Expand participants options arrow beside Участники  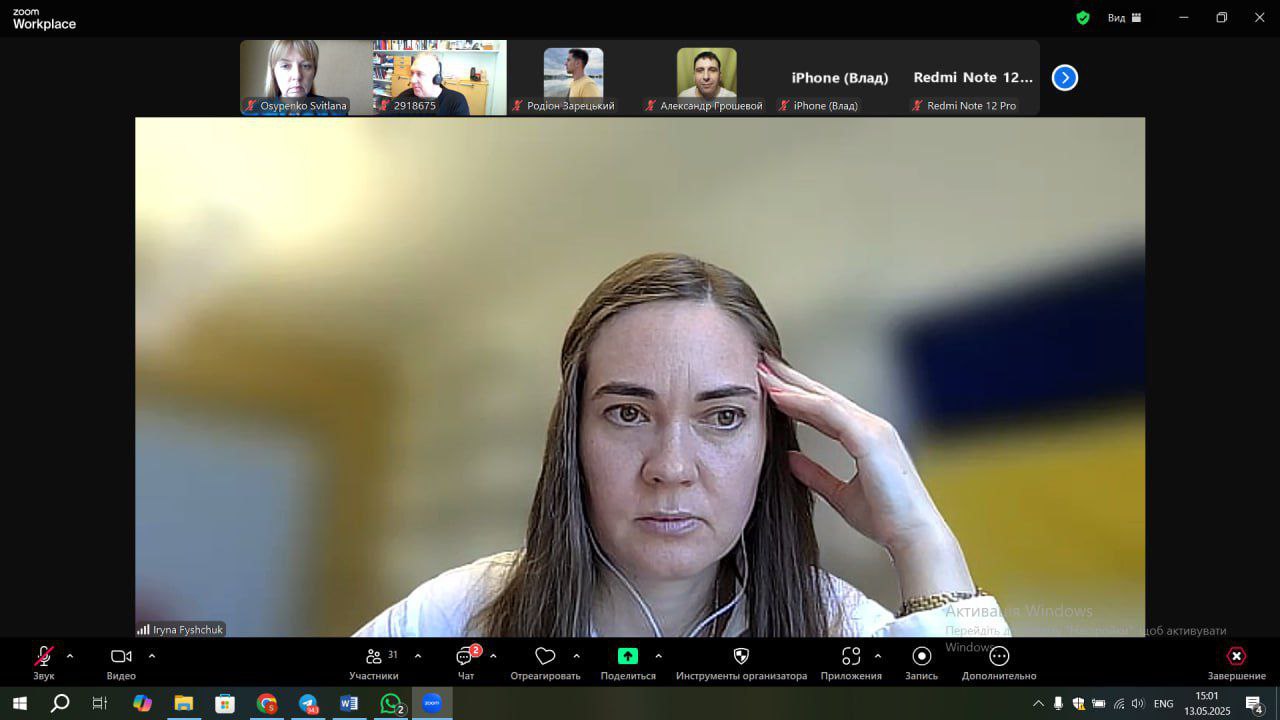418,656
